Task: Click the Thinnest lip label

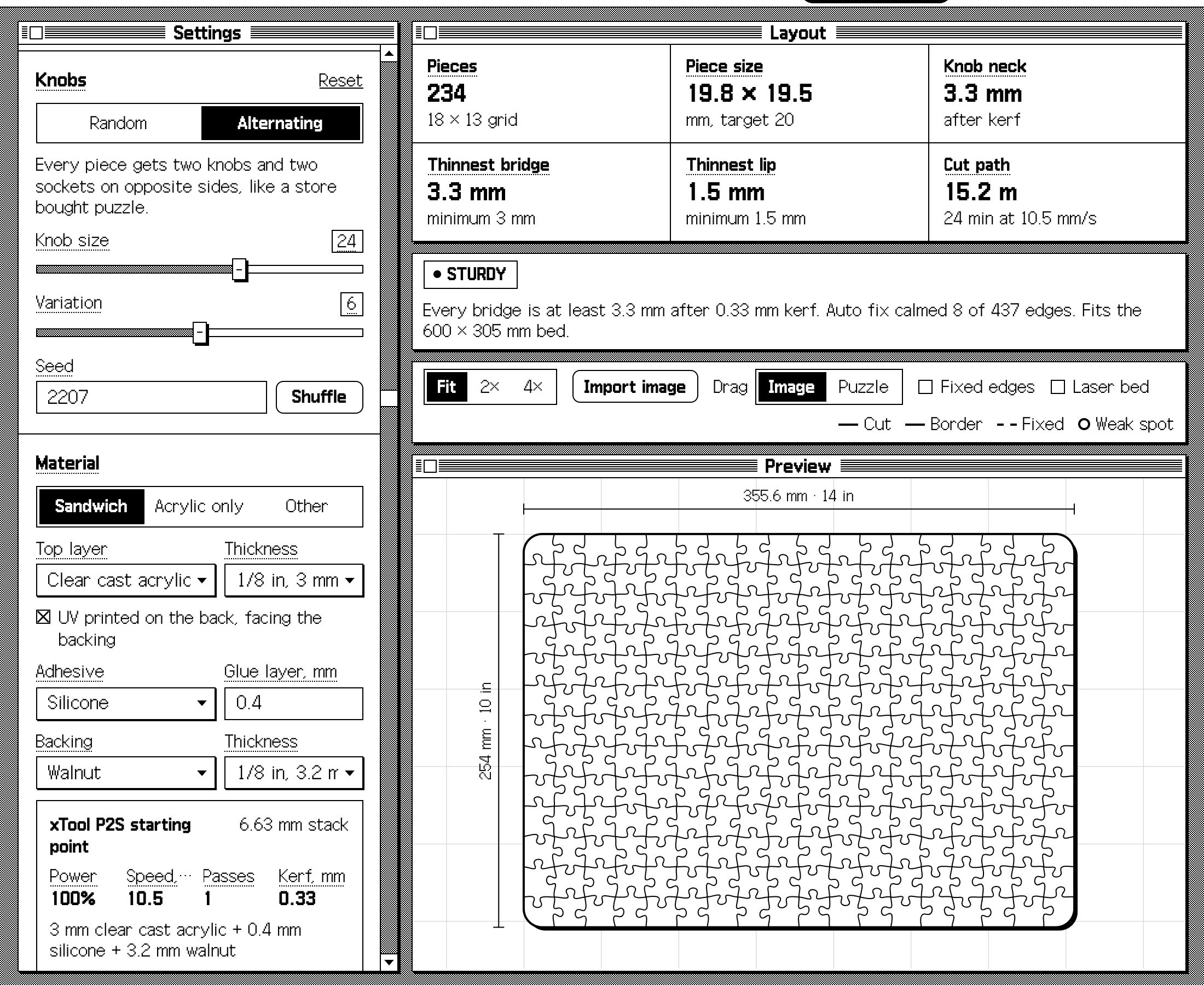Action: [731, 165]
